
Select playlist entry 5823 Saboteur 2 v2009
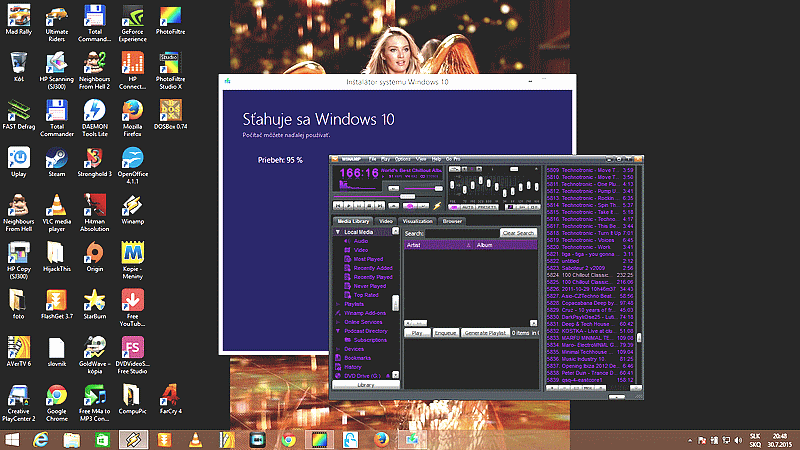coord(590,268)
